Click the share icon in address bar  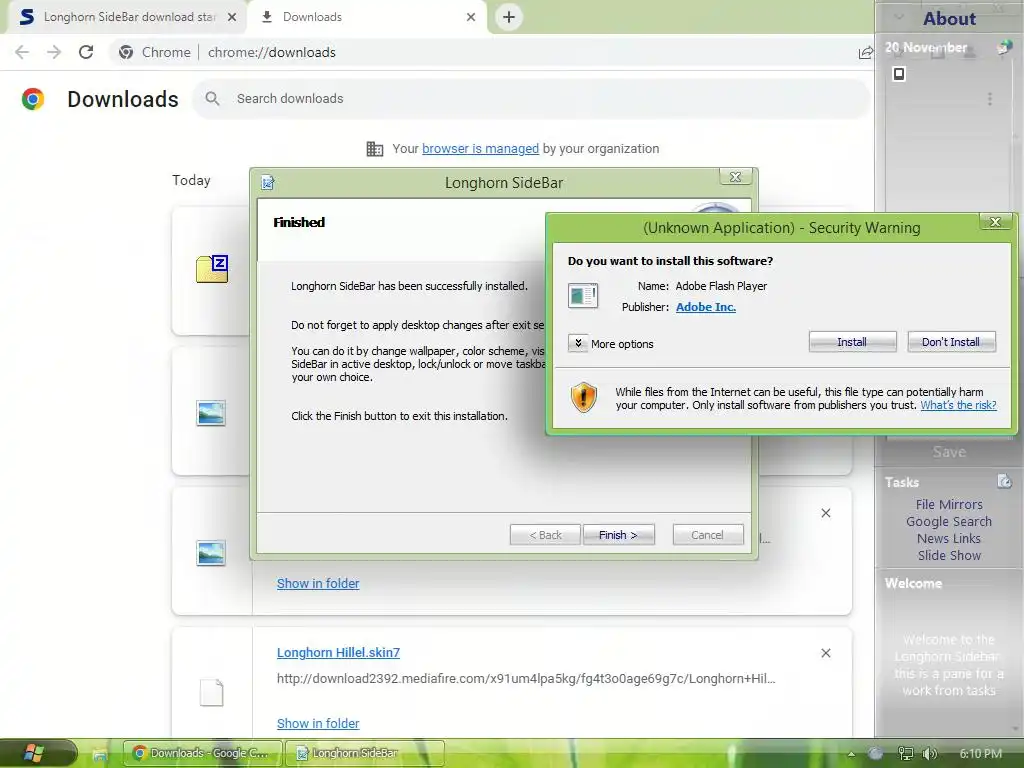click(865, 52)
